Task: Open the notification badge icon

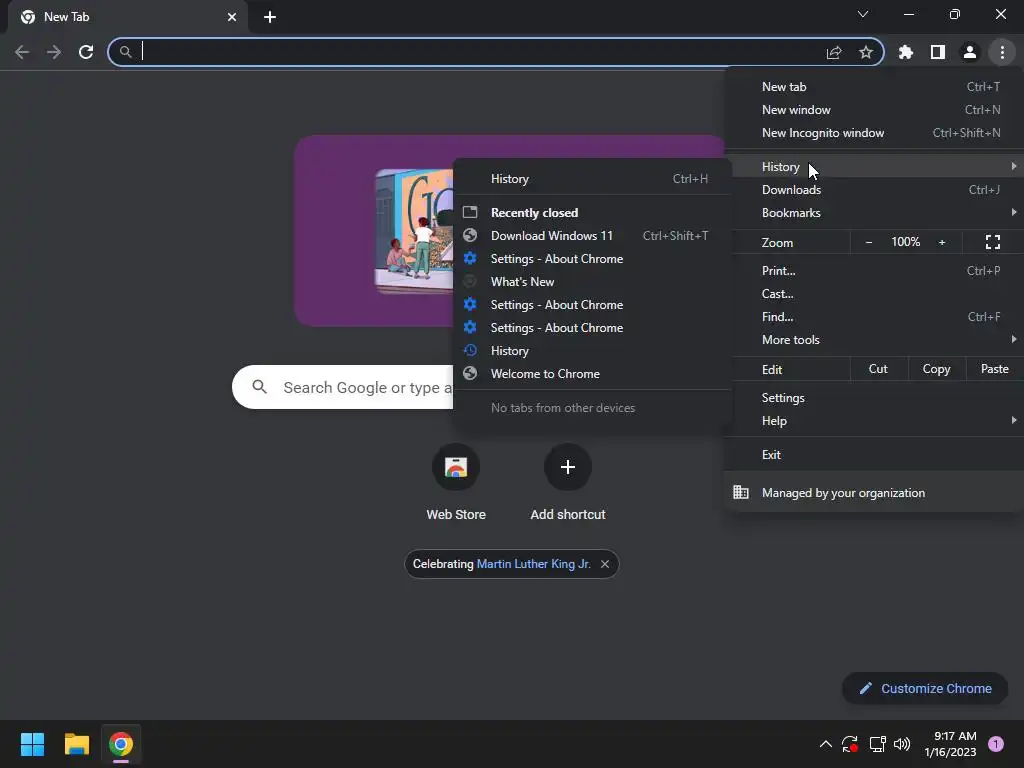Action: pos(996,744)
